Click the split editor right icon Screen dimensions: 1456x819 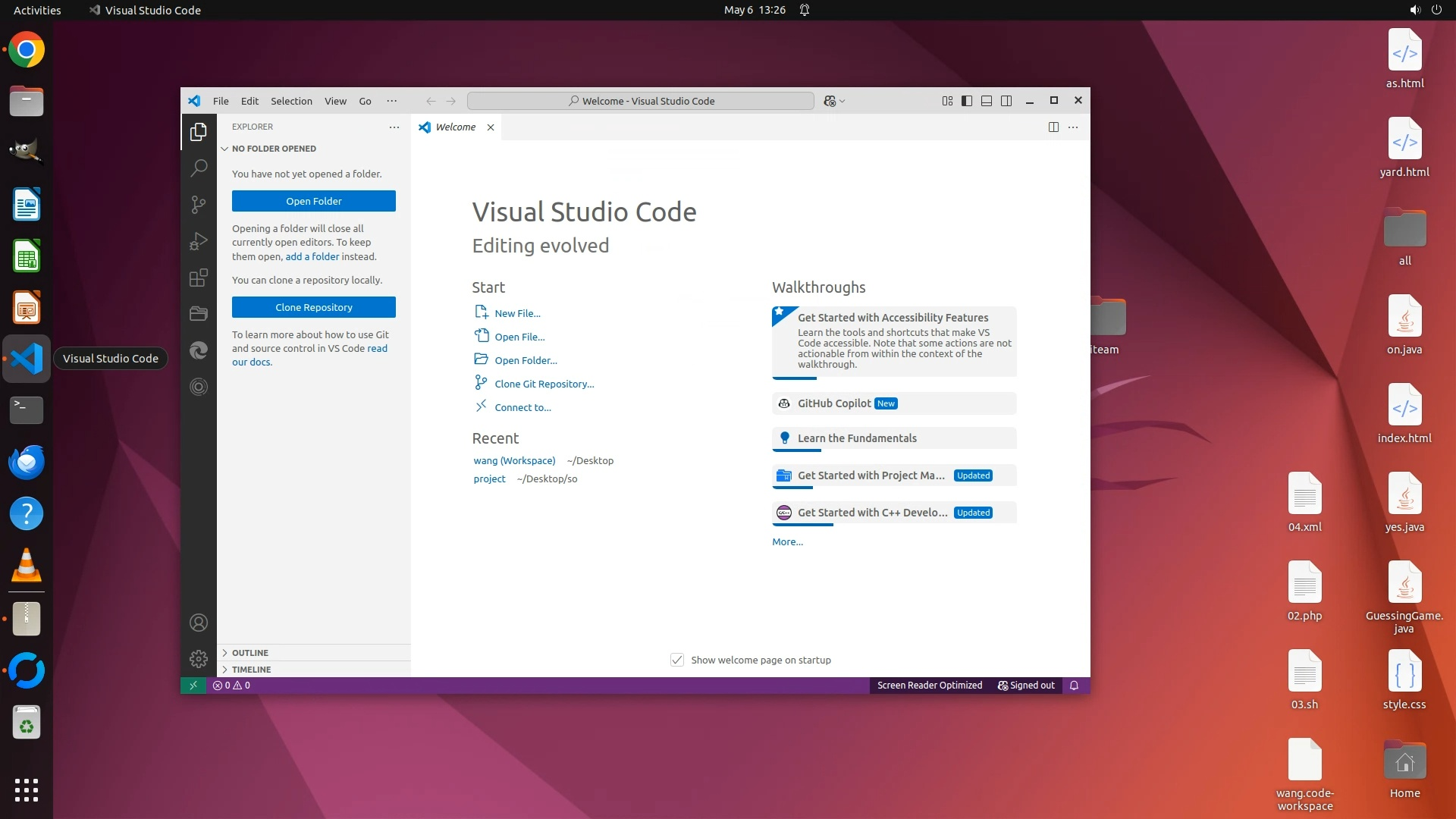click(1053, 127)
